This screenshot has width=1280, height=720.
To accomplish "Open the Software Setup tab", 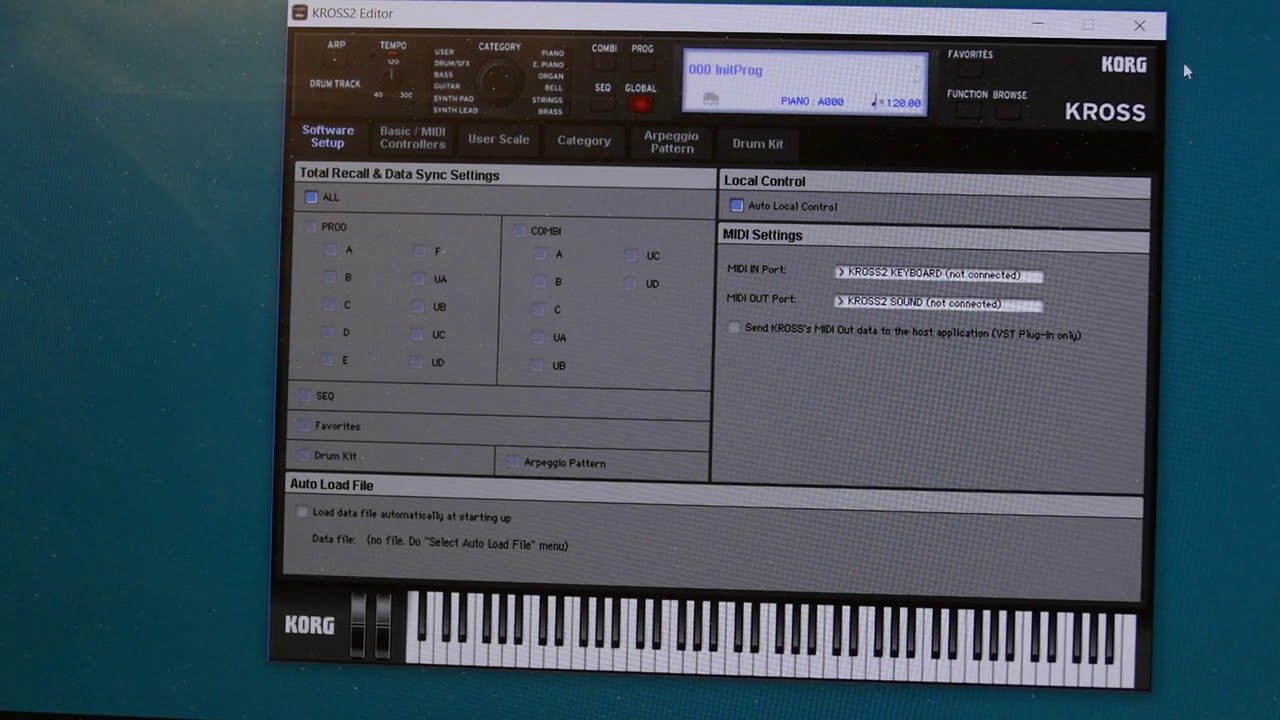I will tap(327, 137).
